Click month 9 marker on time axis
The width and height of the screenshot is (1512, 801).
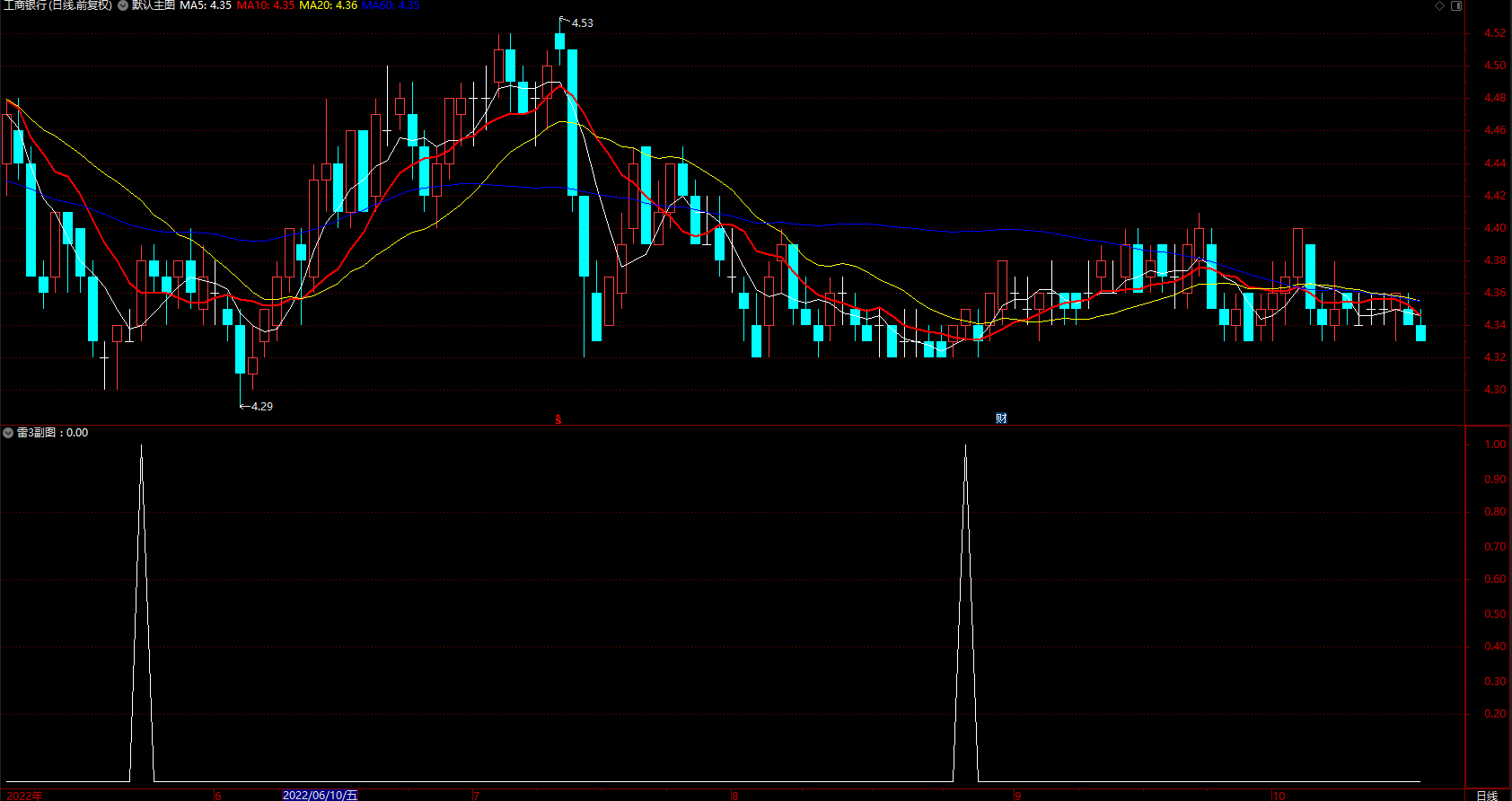coord(1017,795)
